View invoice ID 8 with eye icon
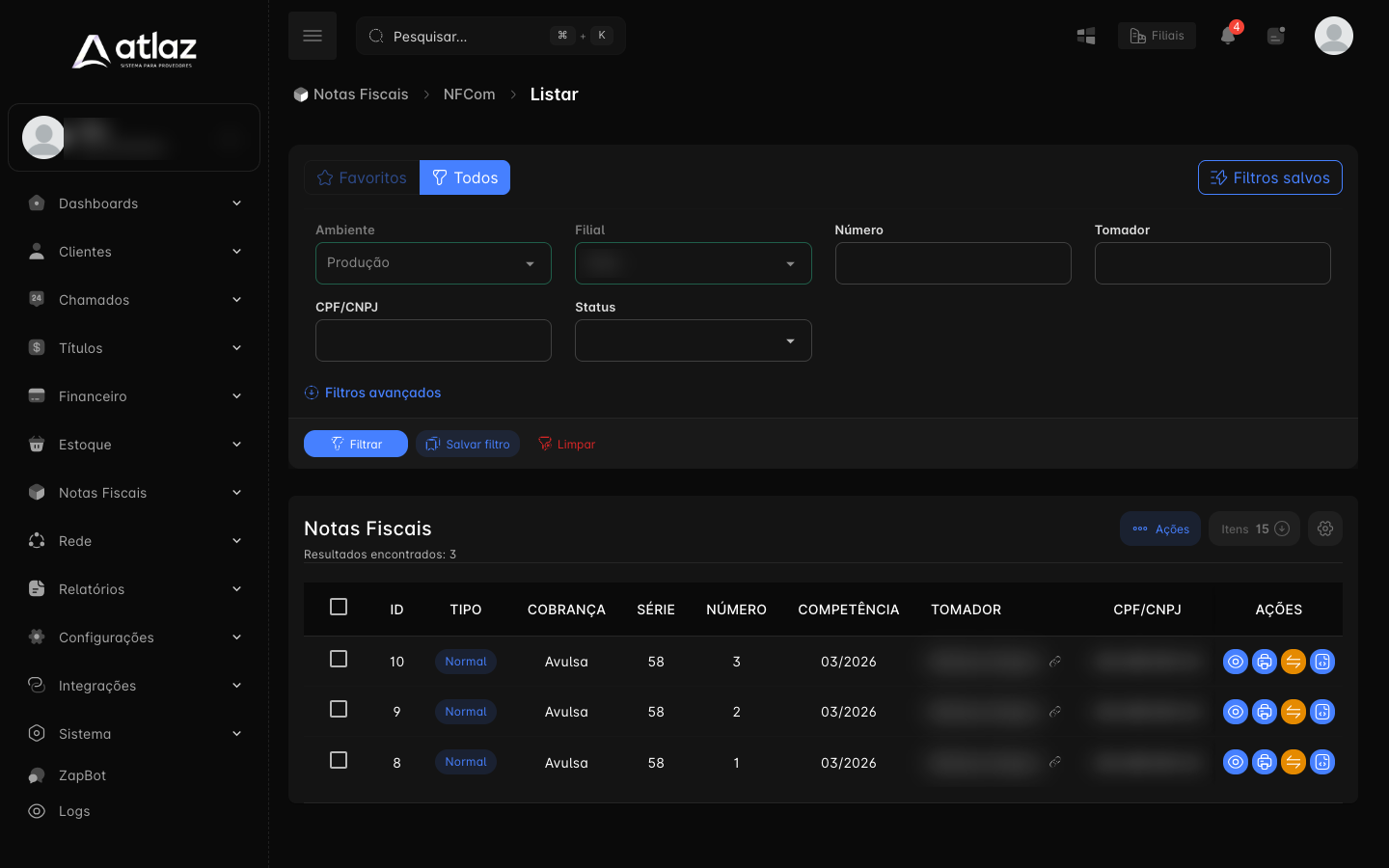This screenshot has width=1389, height=868. 1236,762
